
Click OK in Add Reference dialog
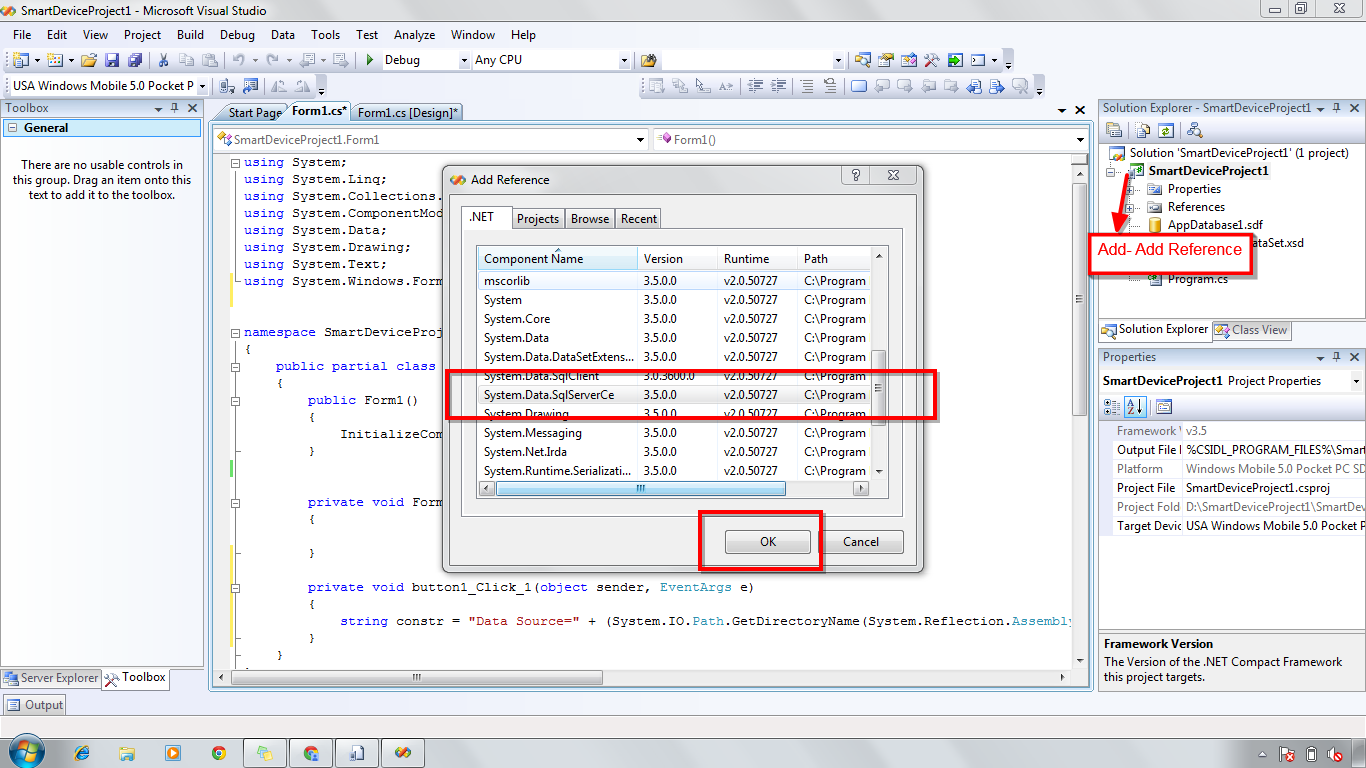pyautogui.click(x=768, y=542)
